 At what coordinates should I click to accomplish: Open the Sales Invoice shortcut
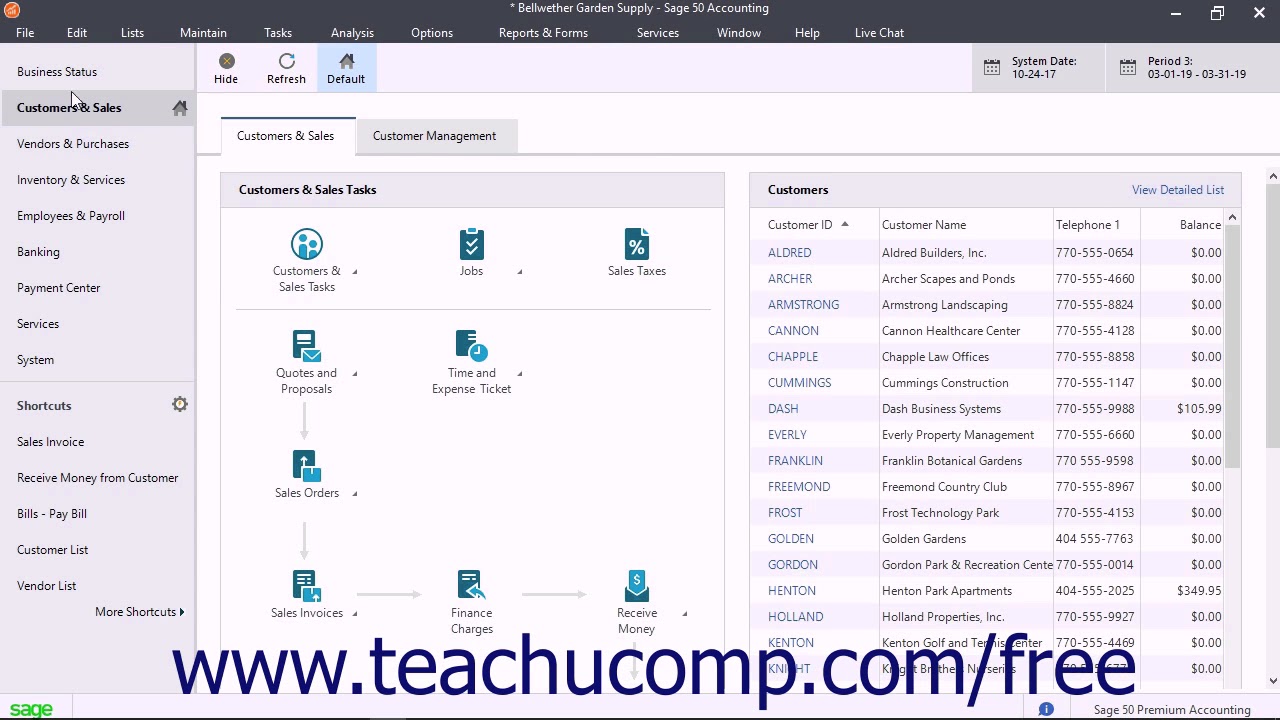pos(50,442)
